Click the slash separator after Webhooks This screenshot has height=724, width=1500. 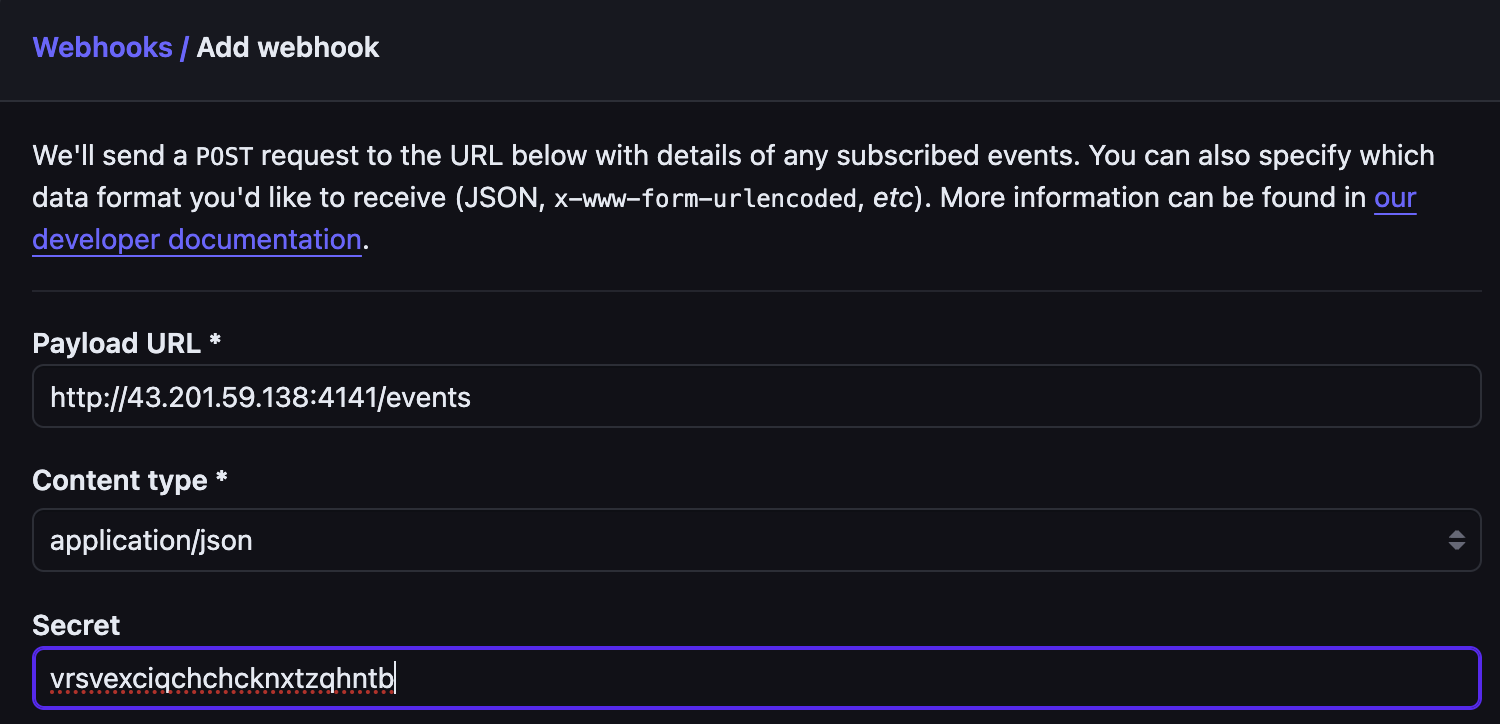tap(184, 47)
